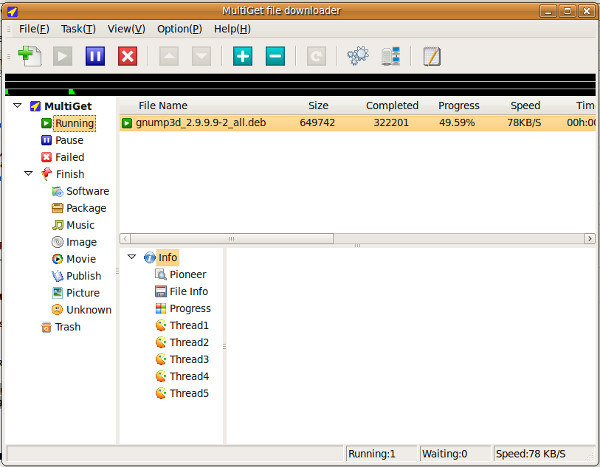Sort by Speed column header
Screen dimensions: 600x467
525,106
